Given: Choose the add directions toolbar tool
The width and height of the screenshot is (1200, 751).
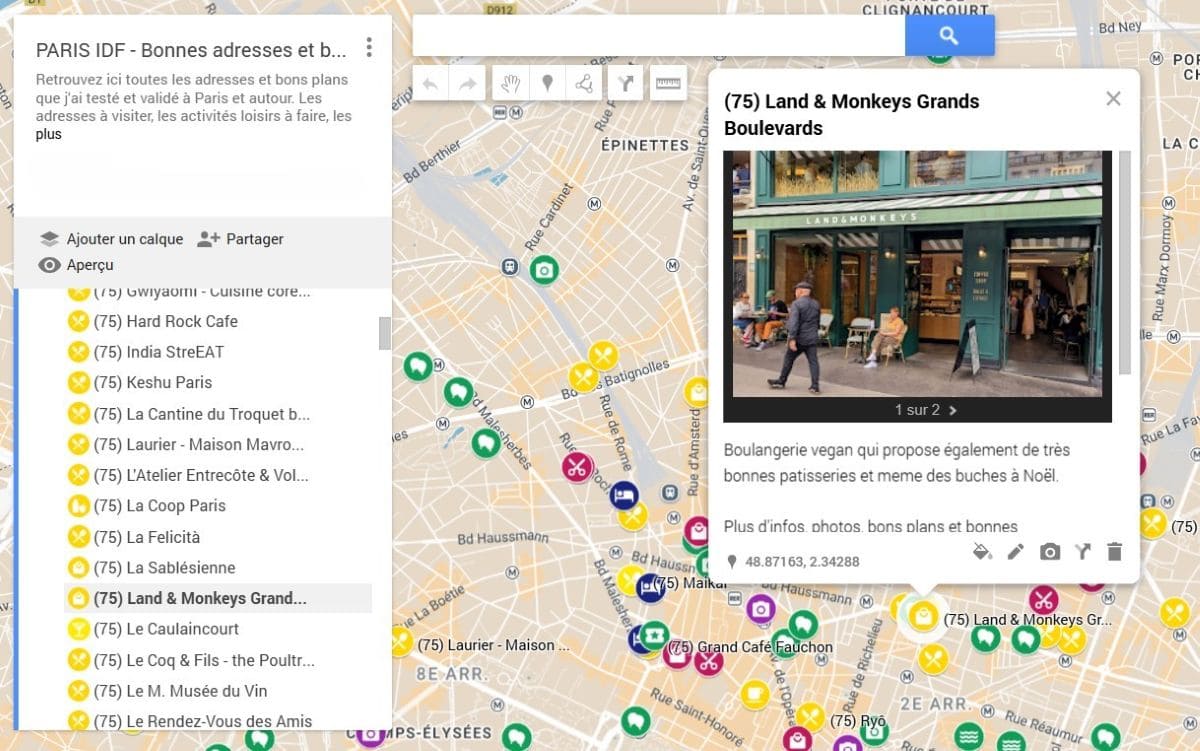Looking at the screenshot, I should point(625,84).
